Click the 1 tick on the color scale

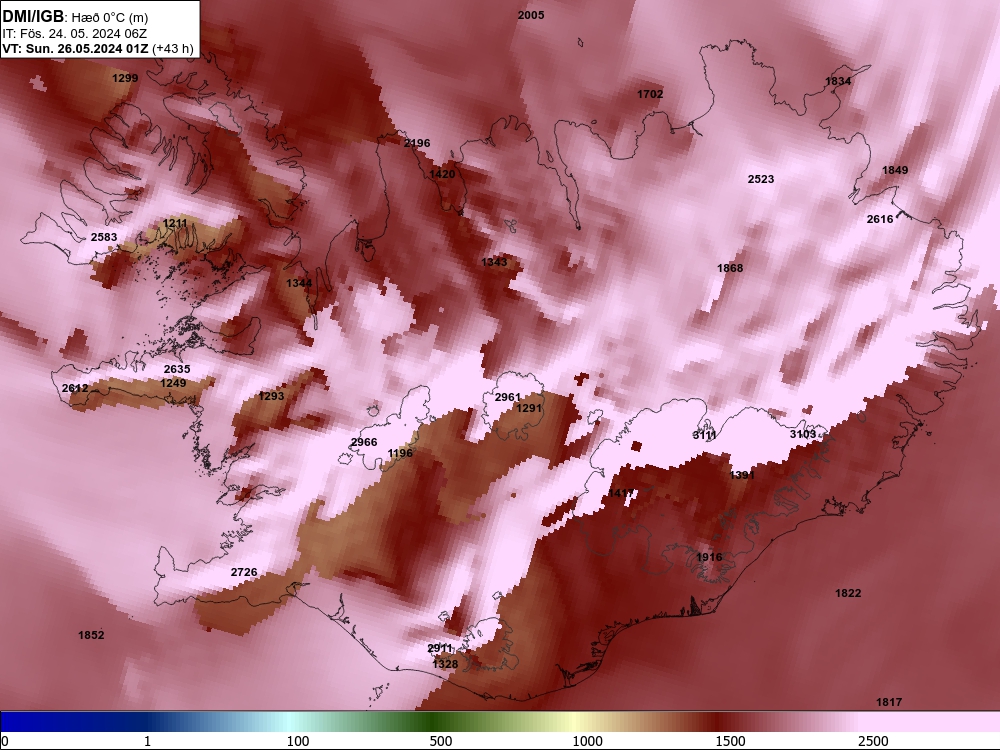(147, 741)
